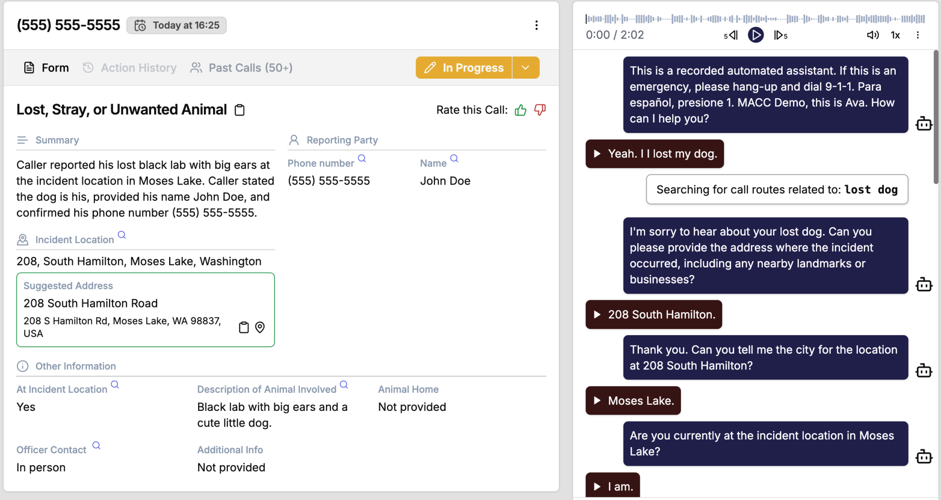Switch to the Action History tab
Viewport: 941px width, 500px height.
[129, 68]
